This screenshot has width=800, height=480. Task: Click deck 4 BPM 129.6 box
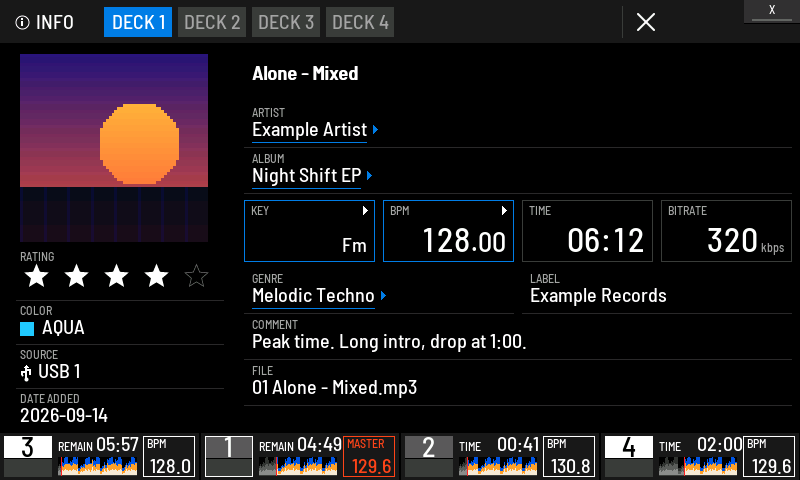point(769,456)
